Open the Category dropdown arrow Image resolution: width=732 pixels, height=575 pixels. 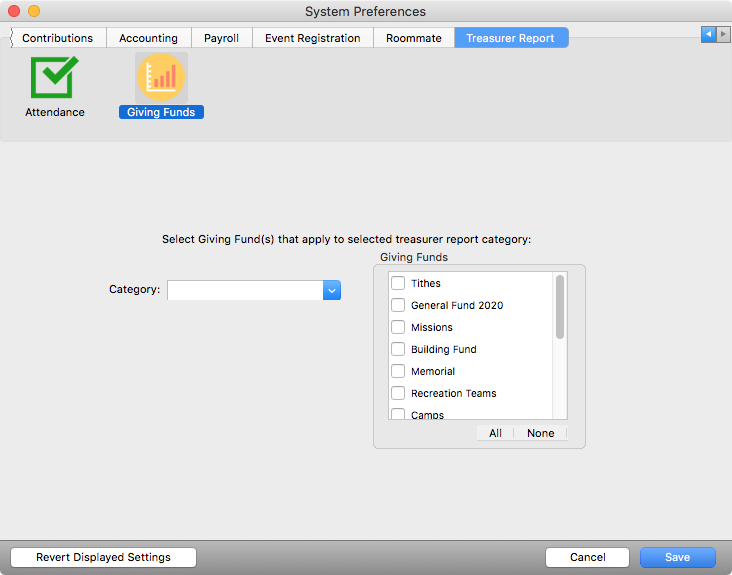[x=332, y=290]
